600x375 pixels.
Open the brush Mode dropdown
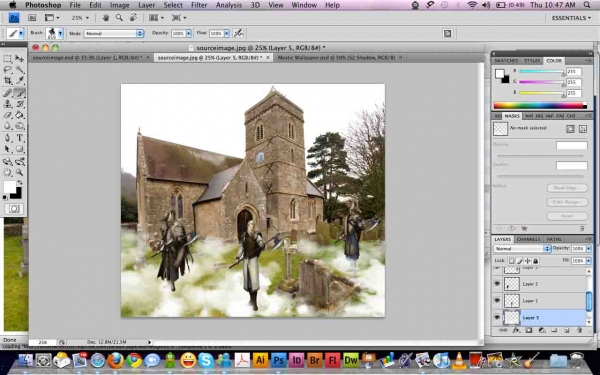(114, 33)
